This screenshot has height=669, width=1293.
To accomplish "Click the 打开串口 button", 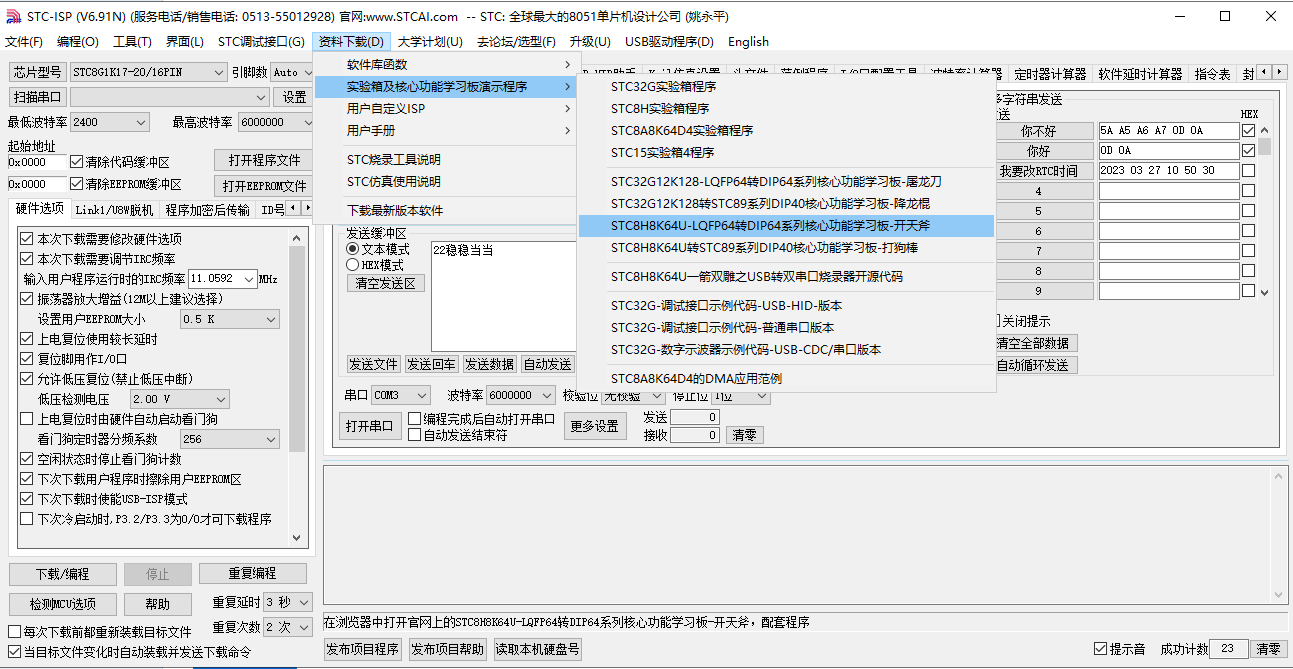I will (369, 426).
